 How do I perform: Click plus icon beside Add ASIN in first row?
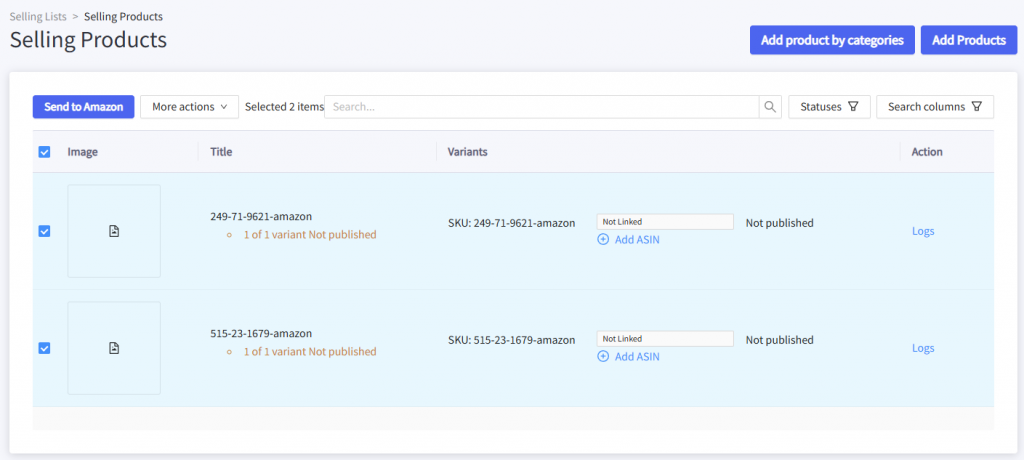603,240
